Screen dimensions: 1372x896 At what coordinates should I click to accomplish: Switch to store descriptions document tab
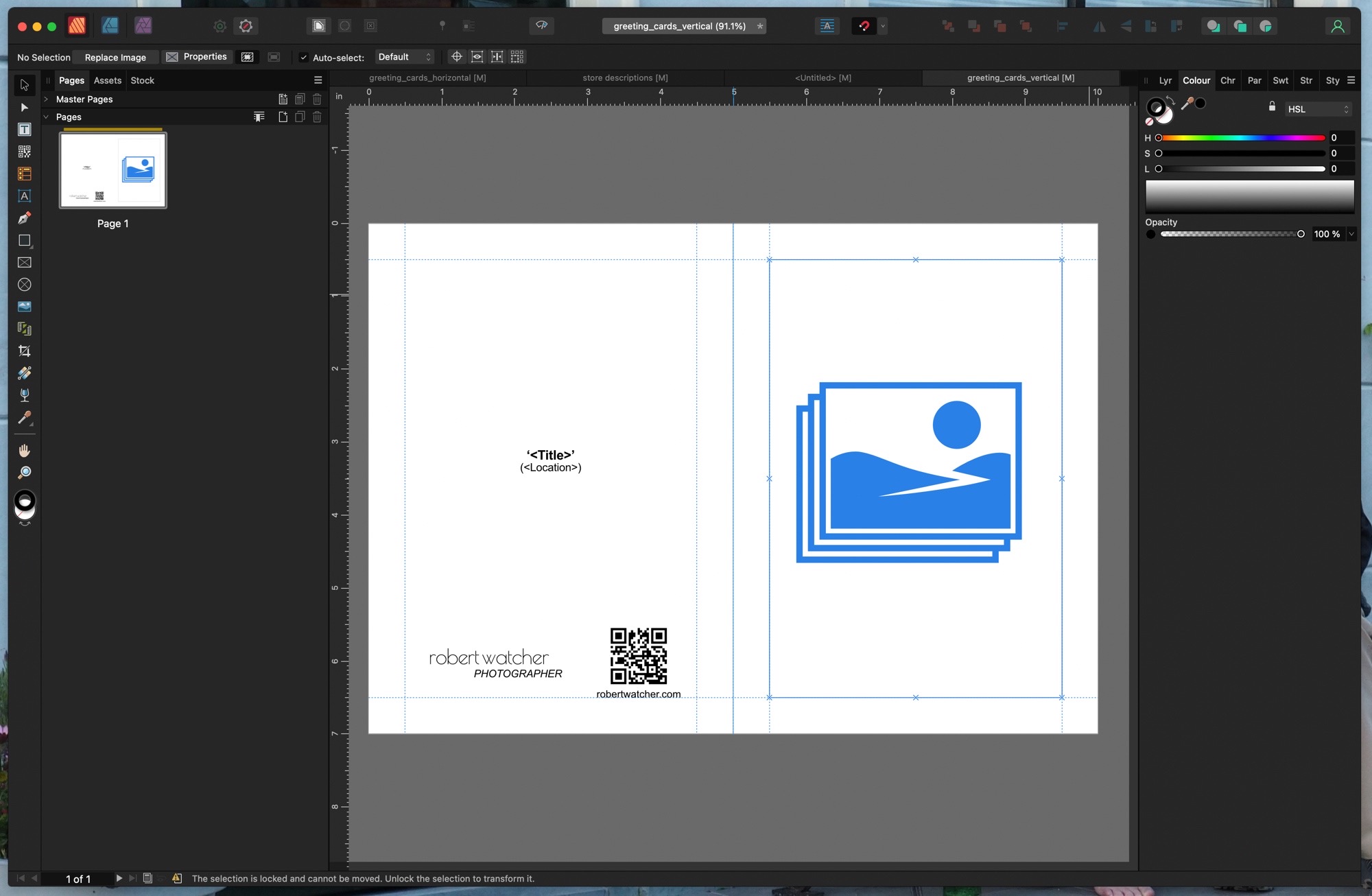(625, 78)
